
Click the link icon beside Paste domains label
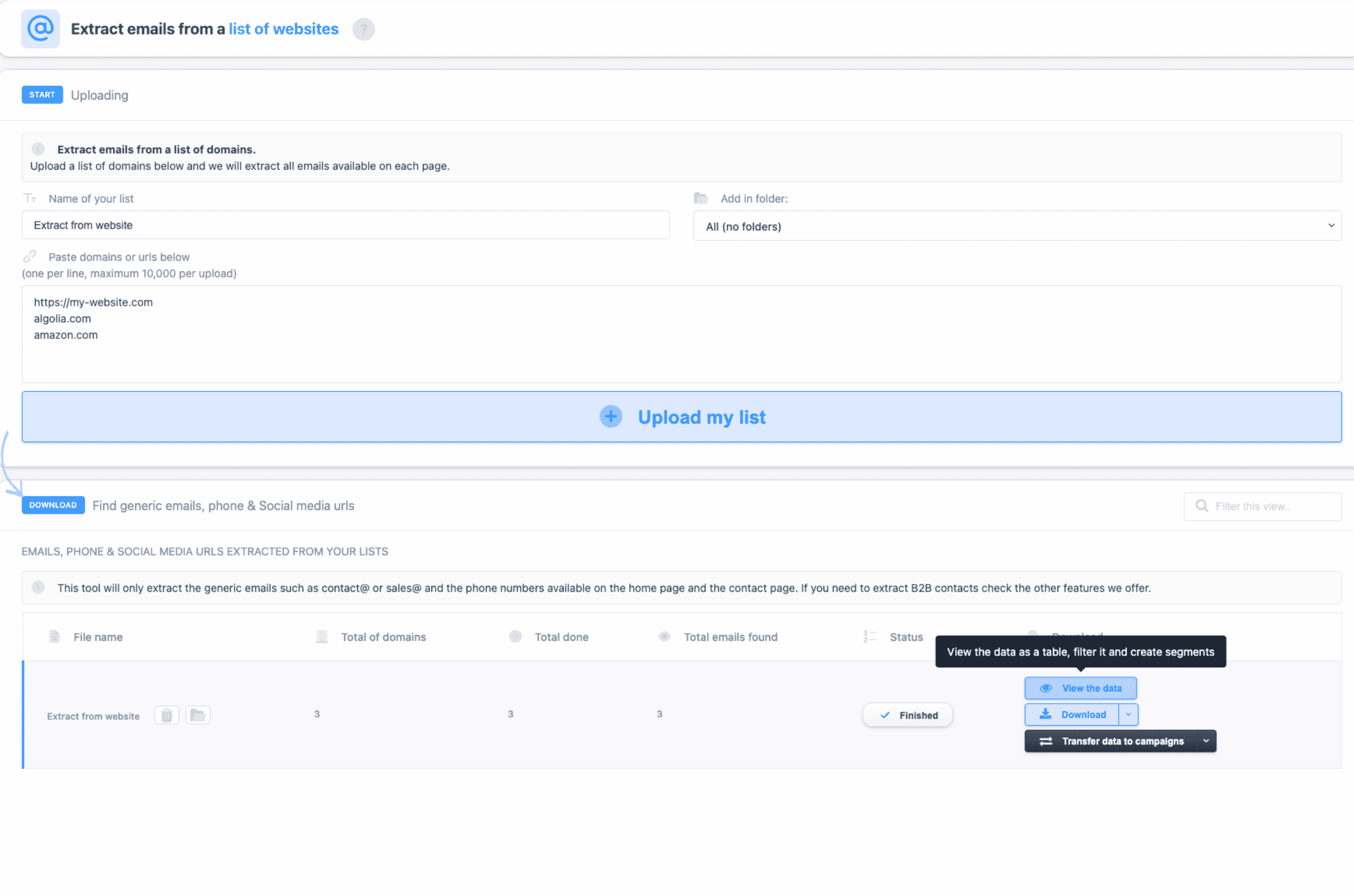click(30, 256)
